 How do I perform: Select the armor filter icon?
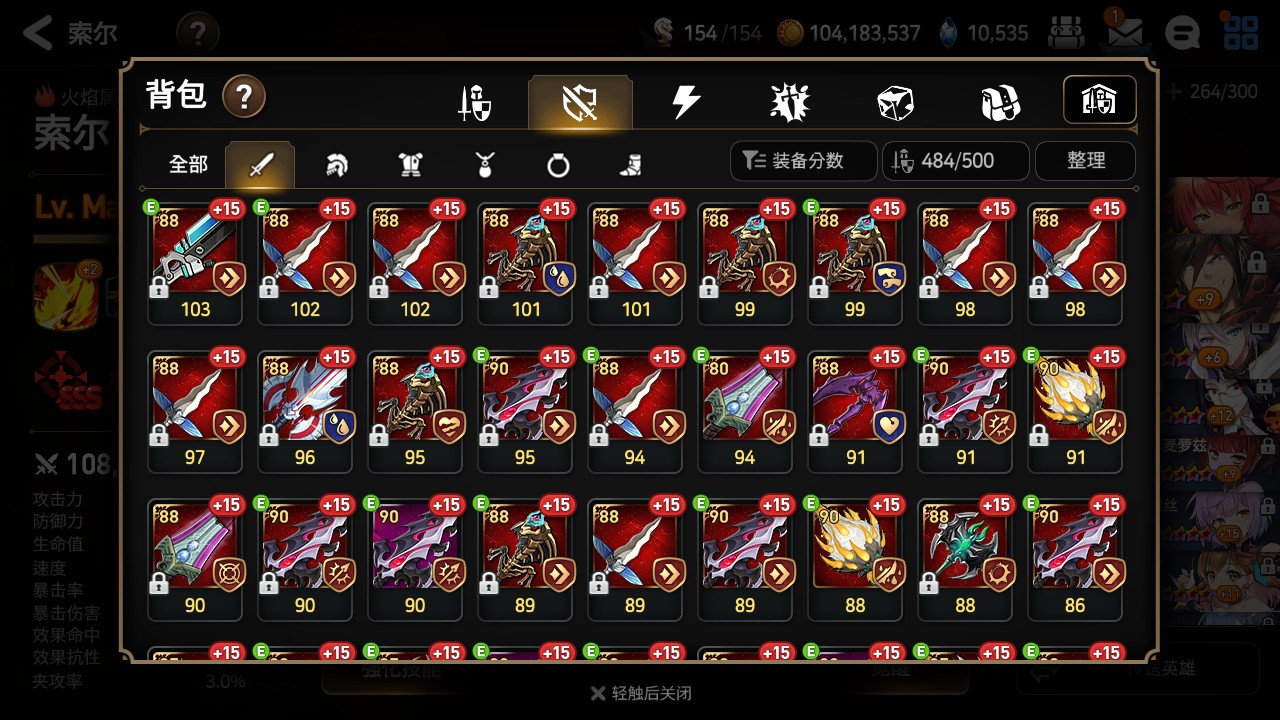410,165
